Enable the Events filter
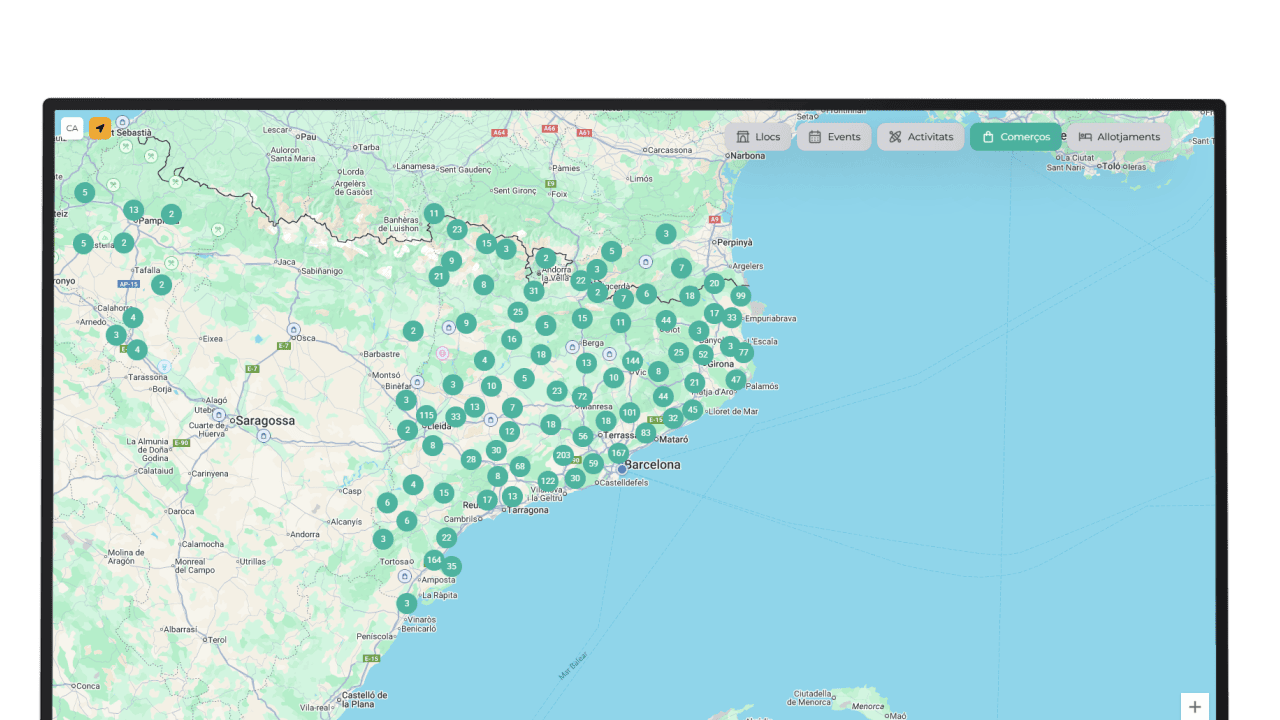The width and height of the screenshot is (1280, 720). 835,136
